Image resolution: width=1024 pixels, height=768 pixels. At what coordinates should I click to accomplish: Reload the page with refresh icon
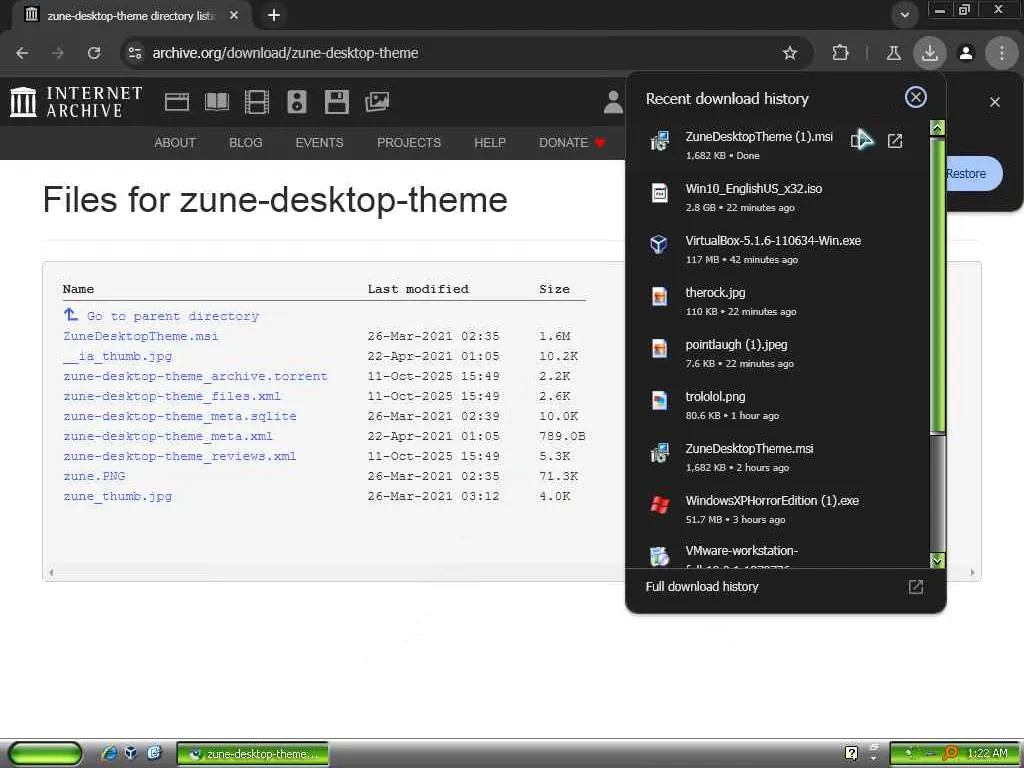pyautogui.click(x=94, y=53)
